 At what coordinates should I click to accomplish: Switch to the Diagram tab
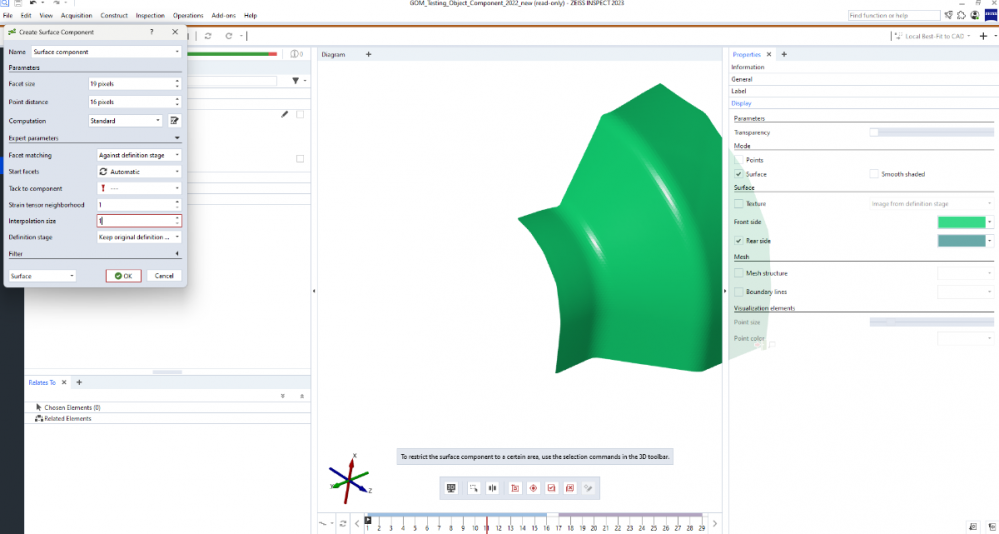pos(333,54)
